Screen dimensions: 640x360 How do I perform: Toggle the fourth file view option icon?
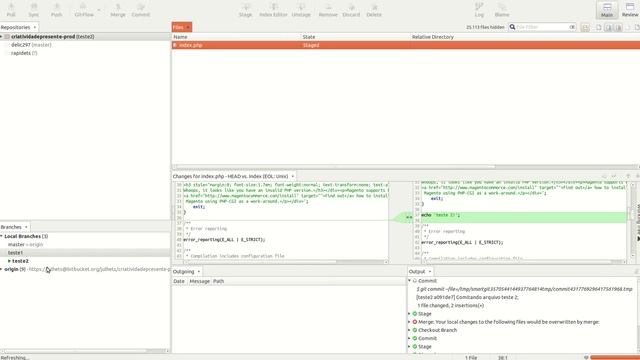618,27
